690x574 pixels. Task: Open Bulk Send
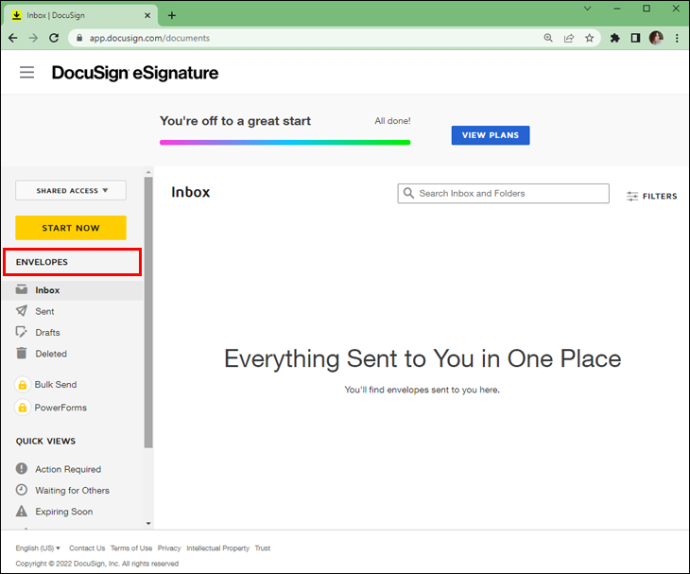coord(55,385)
